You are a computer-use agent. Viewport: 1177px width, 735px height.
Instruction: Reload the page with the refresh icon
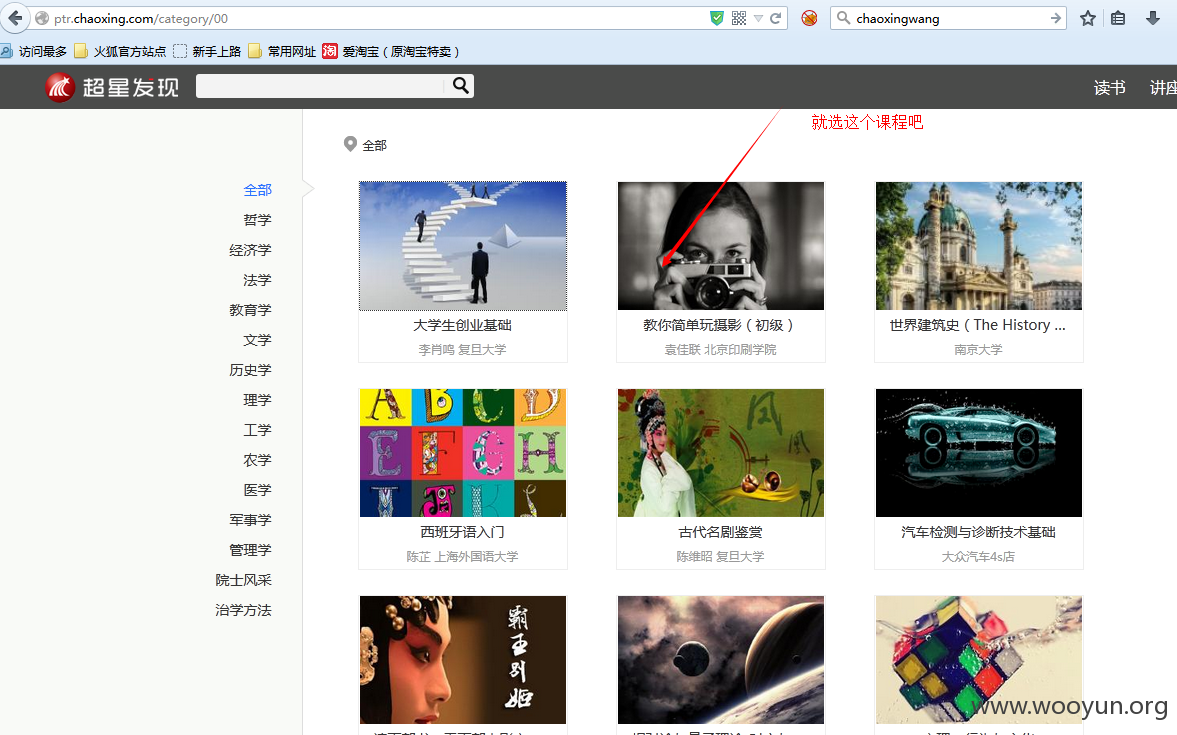[775, 18]
